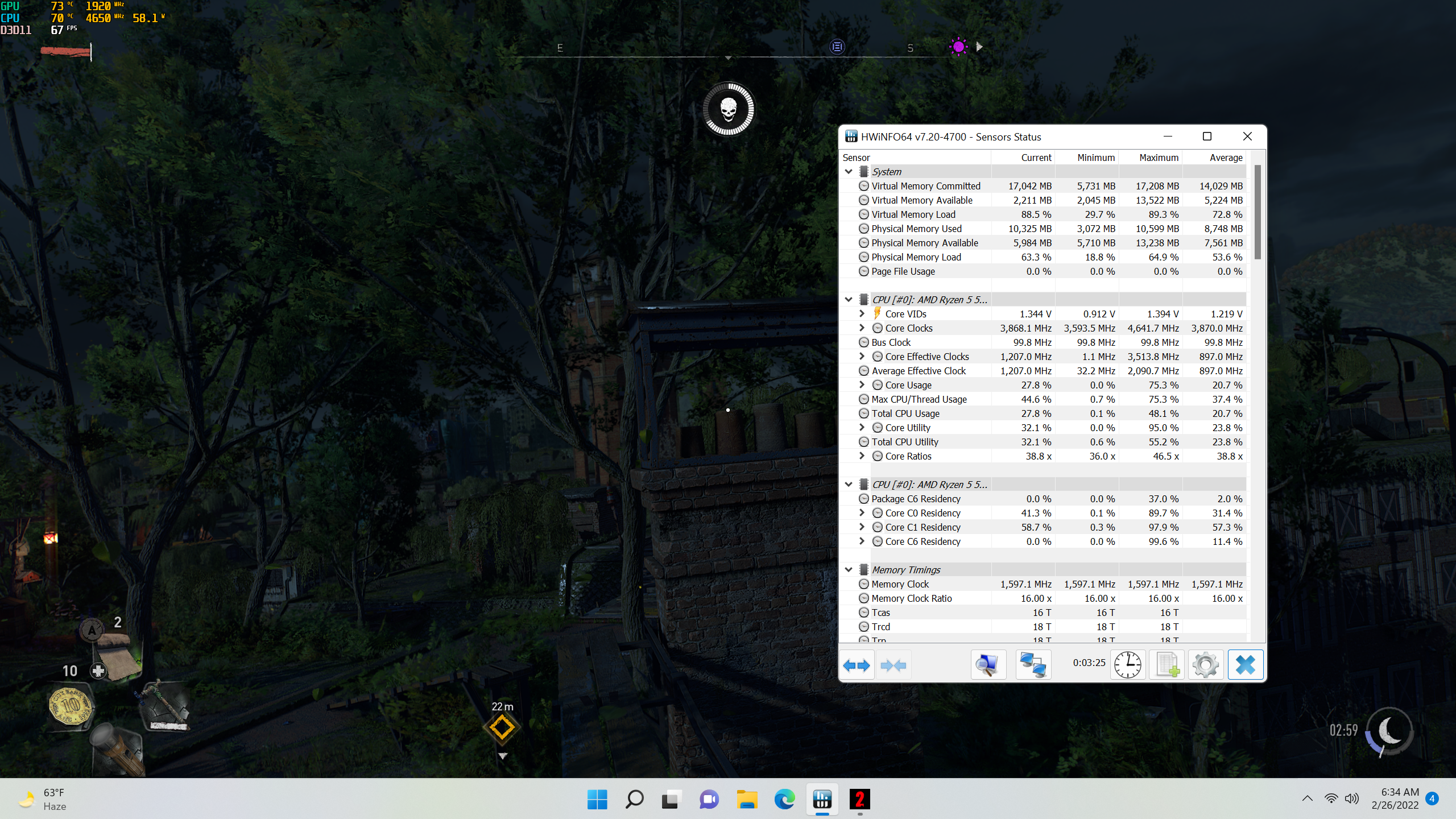Open Wi-Fi network settings in tray

click(x=1331, y=799)
